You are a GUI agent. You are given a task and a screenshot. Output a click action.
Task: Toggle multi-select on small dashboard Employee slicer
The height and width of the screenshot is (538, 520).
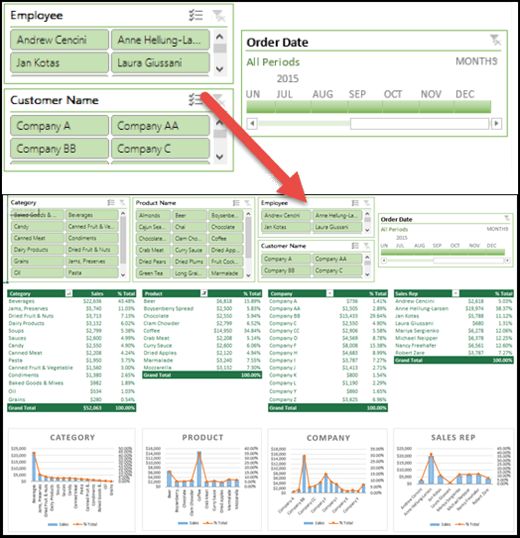pyautogui.click(x=355, y=203)
